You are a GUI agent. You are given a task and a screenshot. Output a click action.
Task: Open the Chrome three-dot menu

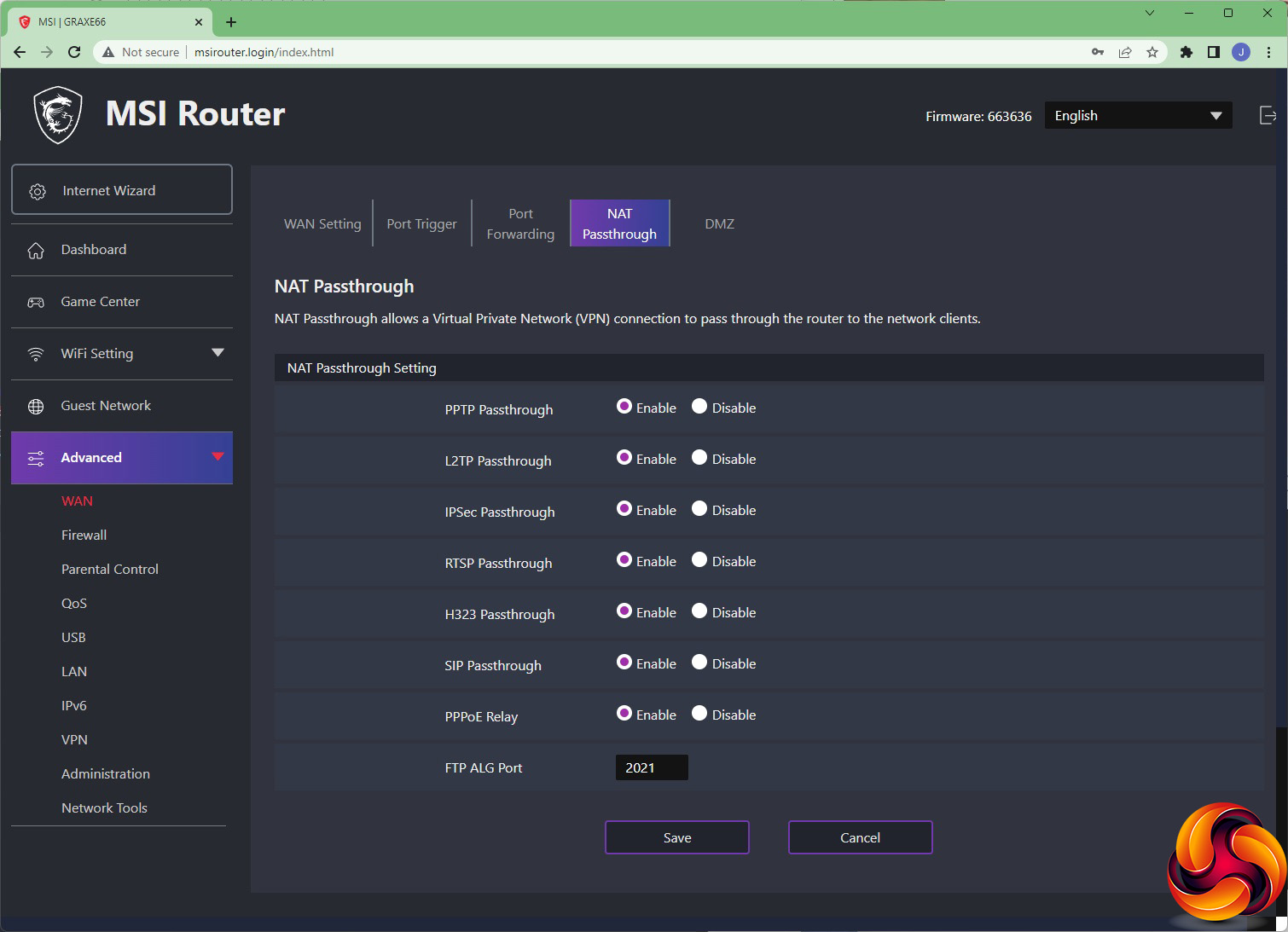(1269, 52)
